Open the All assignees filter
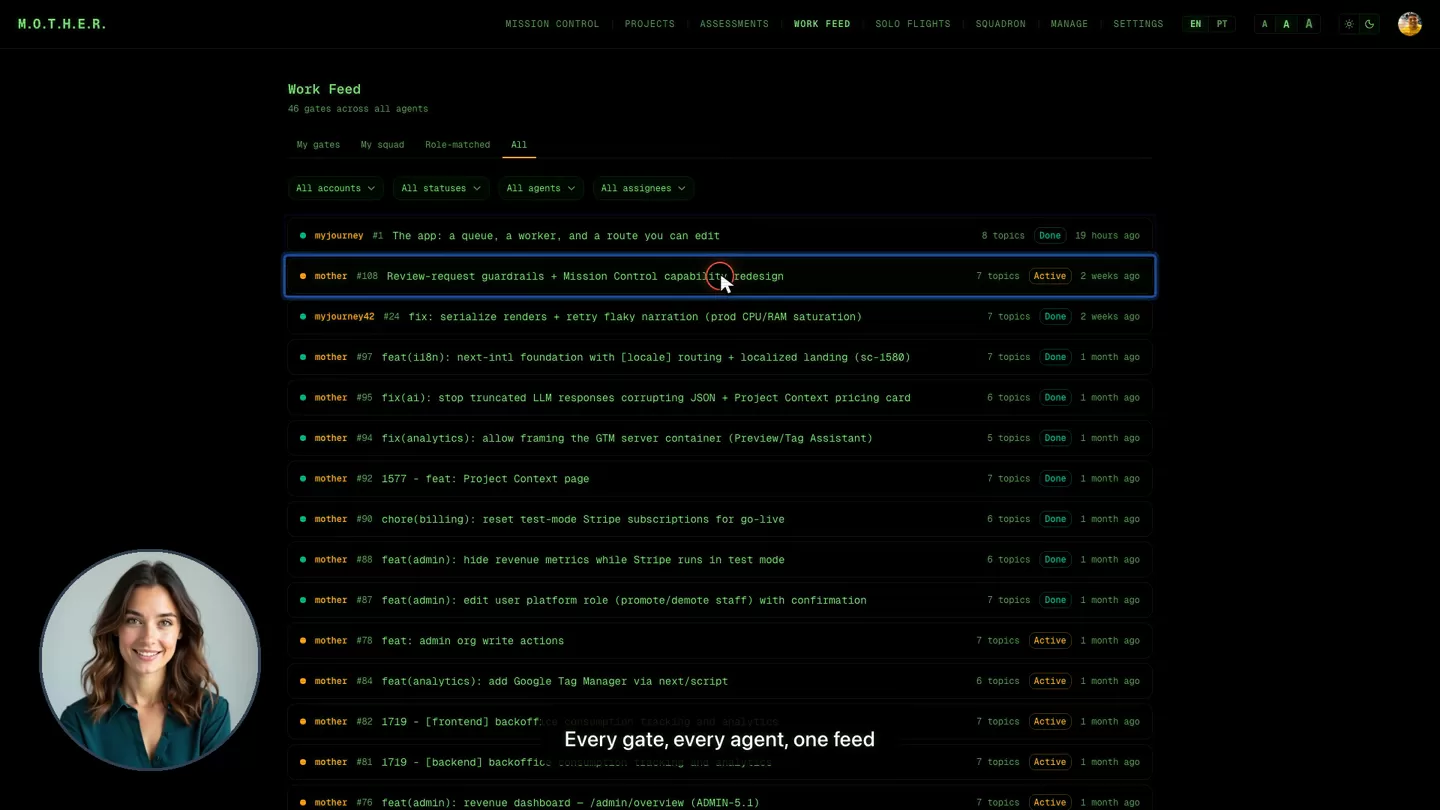 click(x=643, y=188)
